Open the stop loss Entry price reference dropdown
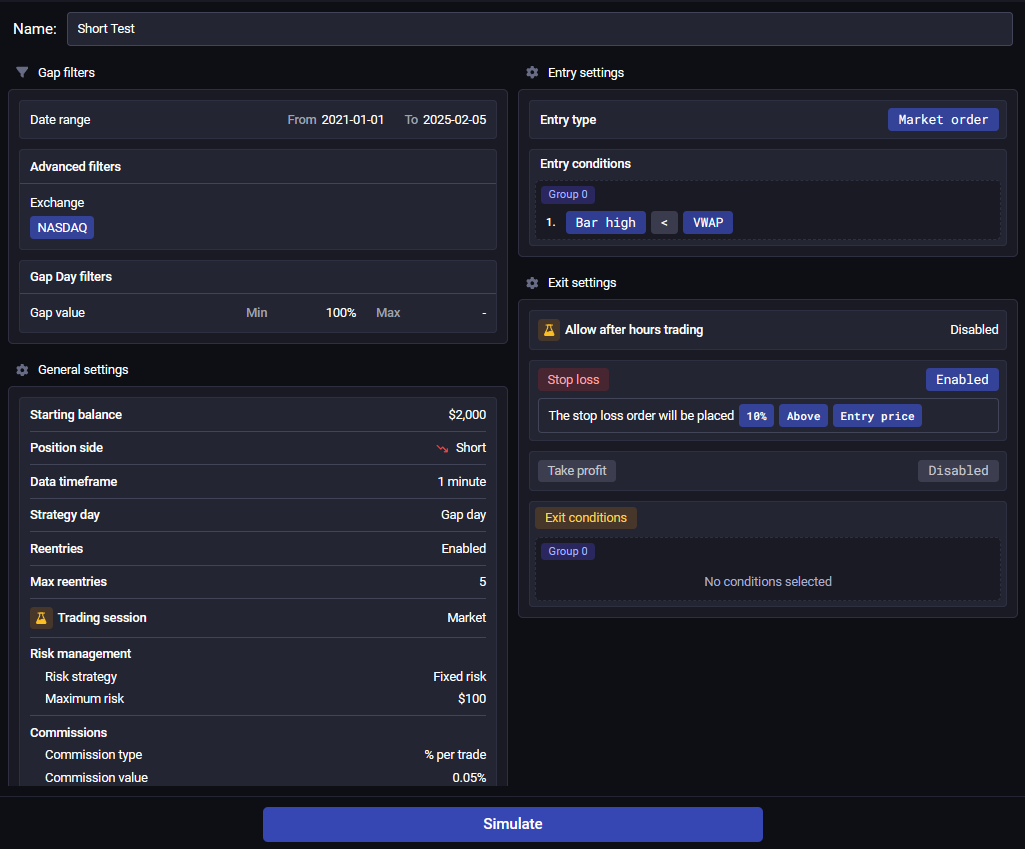 click(x=877, y=416)
